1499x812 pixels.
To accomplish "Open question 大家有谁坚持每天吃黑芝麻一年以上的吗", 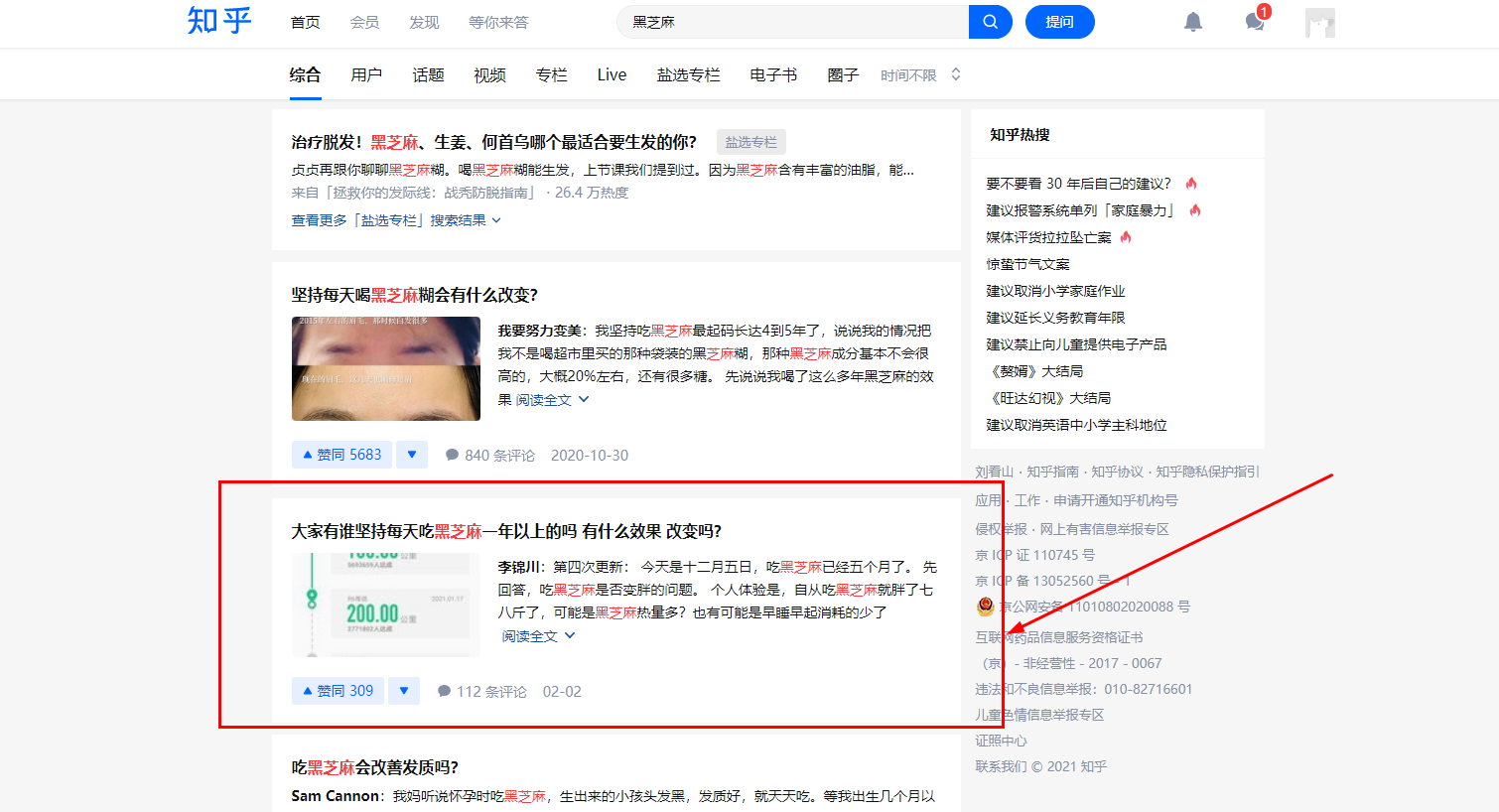I will (506, 531).
